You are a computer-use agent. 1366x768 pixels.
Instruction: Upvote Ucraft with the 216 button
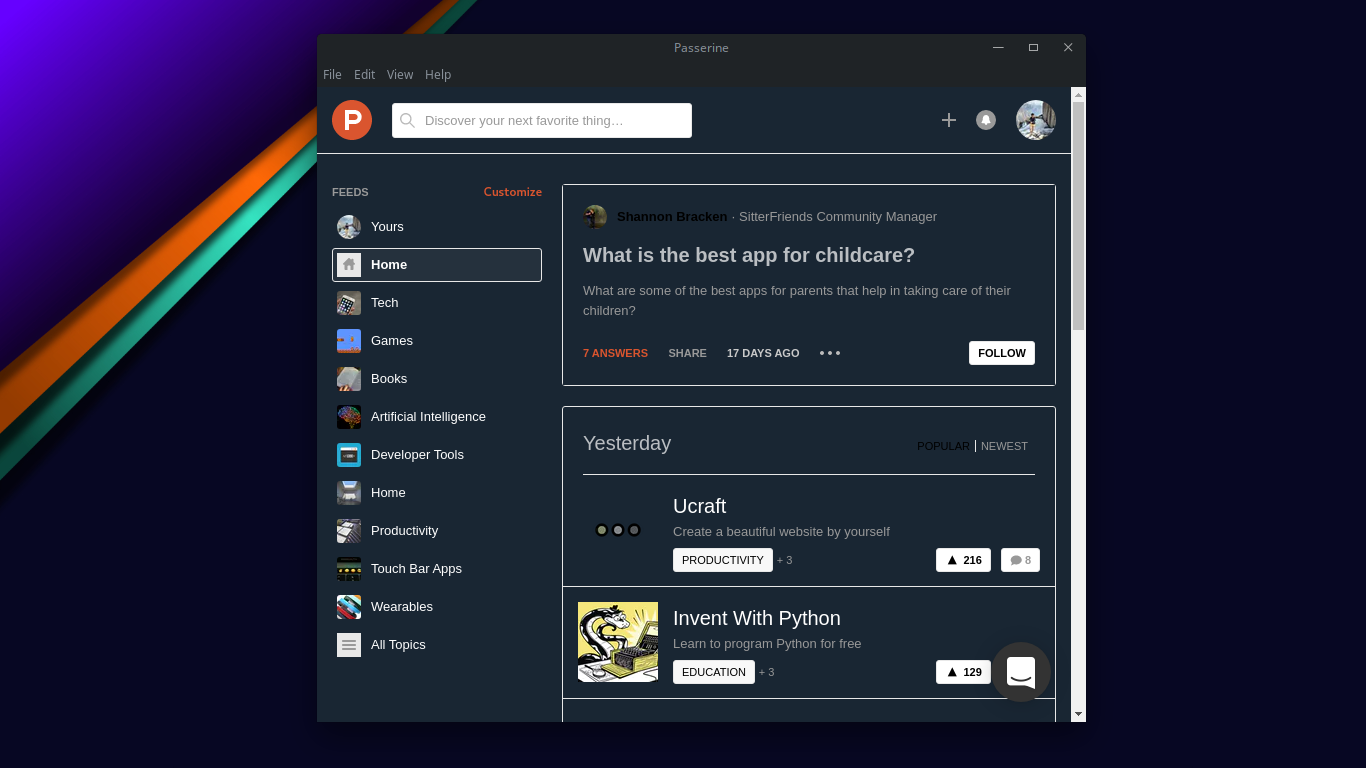pos(963,560)
